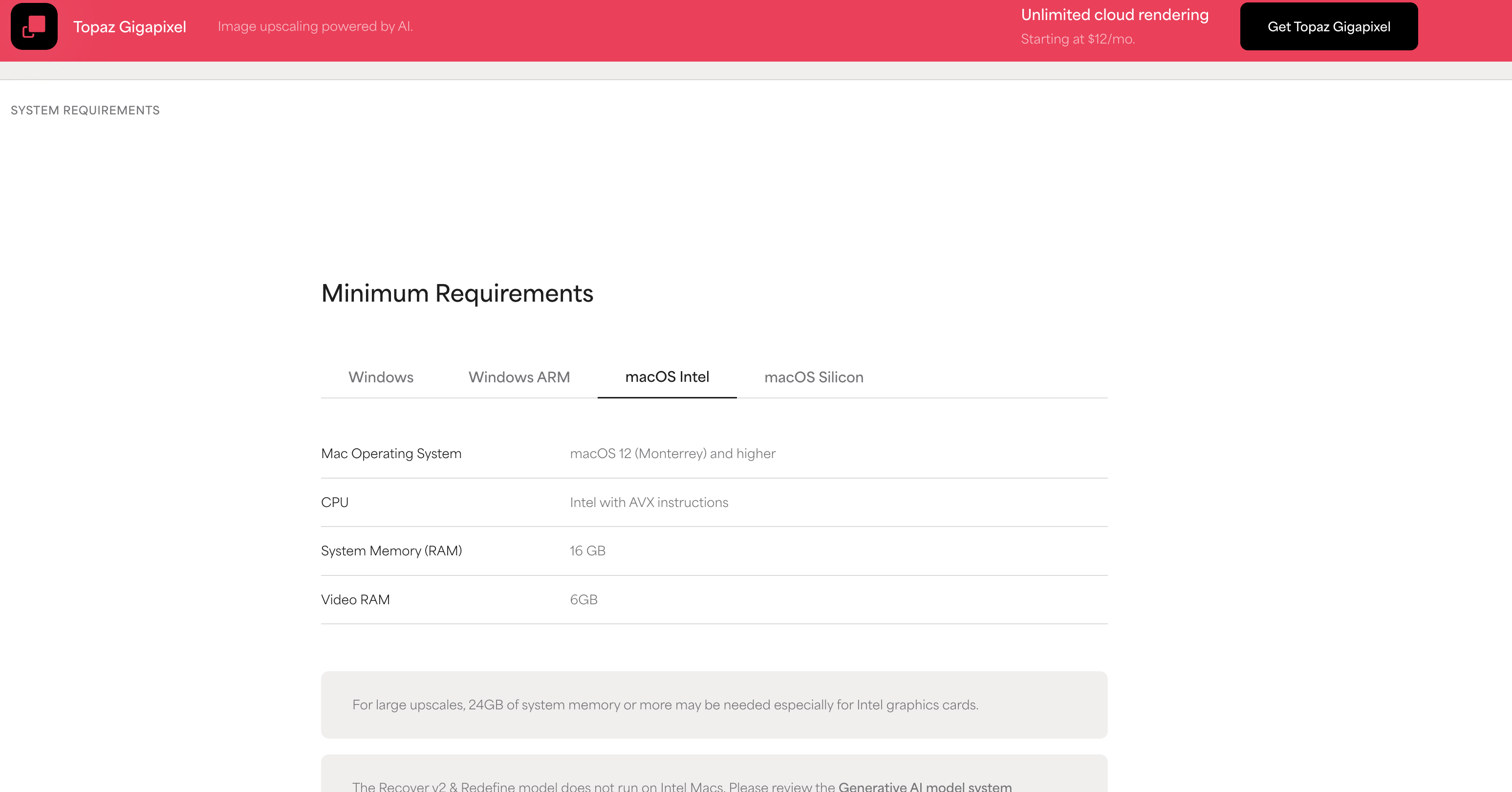
Task: Click the macOS 12 Monterrey value text
Action: click(672, 453)
